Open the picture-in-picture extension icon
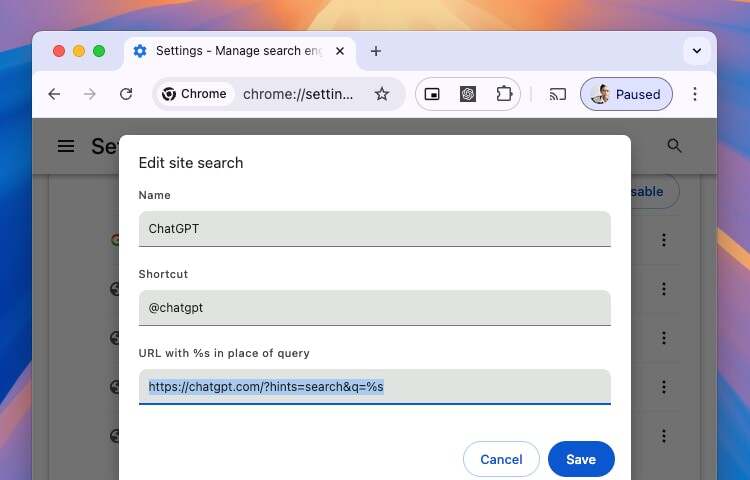The width and height of the screenshot is (750, 480). (x=432, y=94)
